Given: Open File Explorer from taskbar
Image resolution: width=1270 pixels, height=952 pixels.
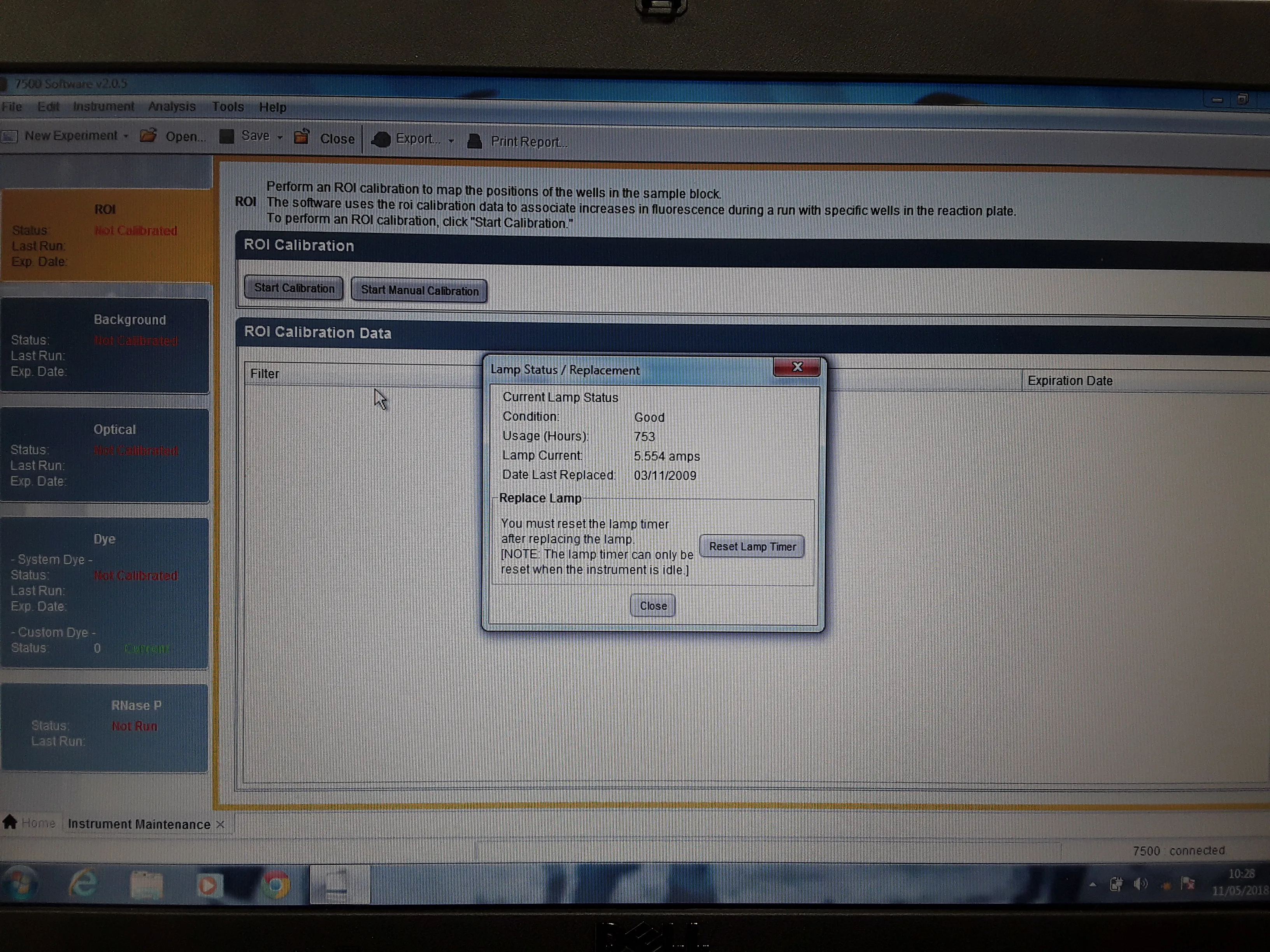Looking at the screenshot, I should pyautogui.click(x=146, y=885).
